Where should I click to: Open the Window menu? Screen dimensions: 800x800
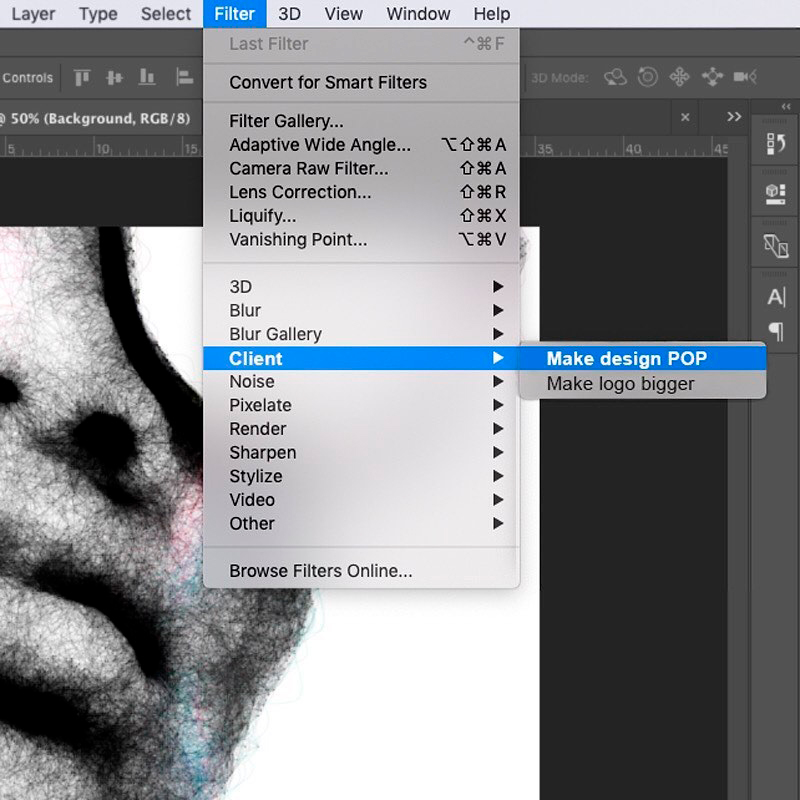pos(418,13)
